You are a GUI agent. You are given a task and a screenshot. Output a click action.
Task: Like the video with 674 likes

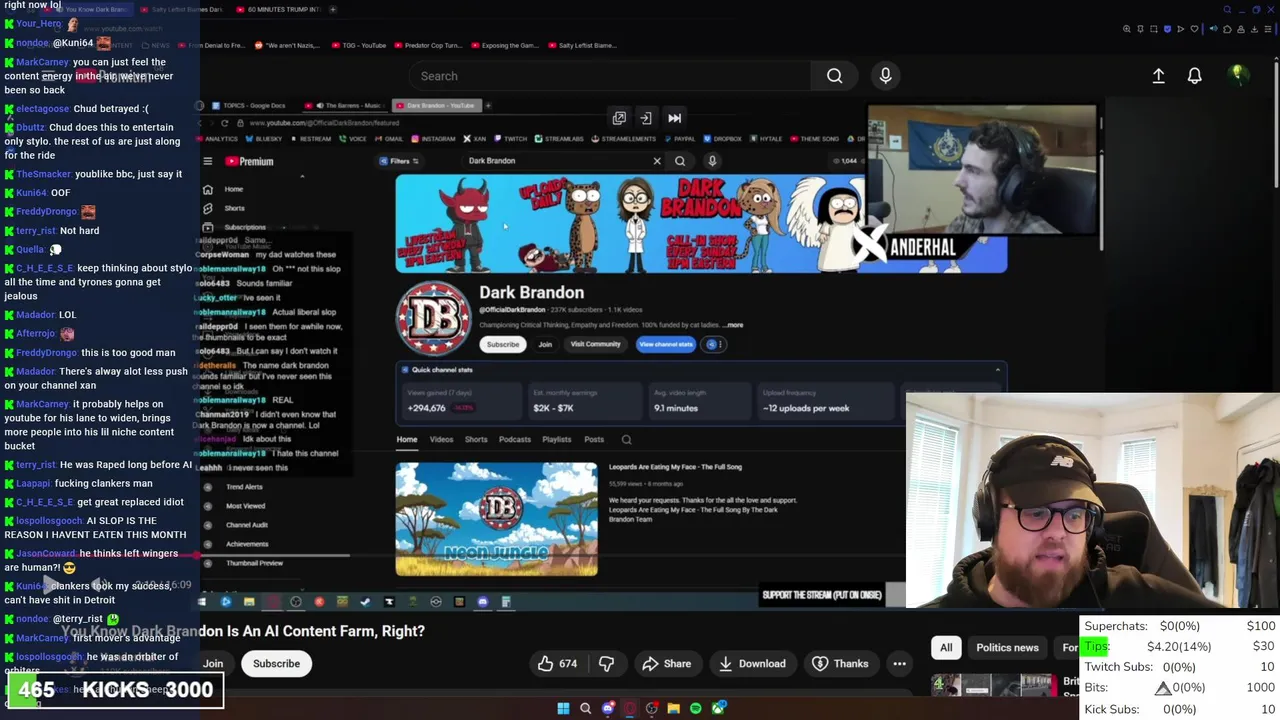558,664
